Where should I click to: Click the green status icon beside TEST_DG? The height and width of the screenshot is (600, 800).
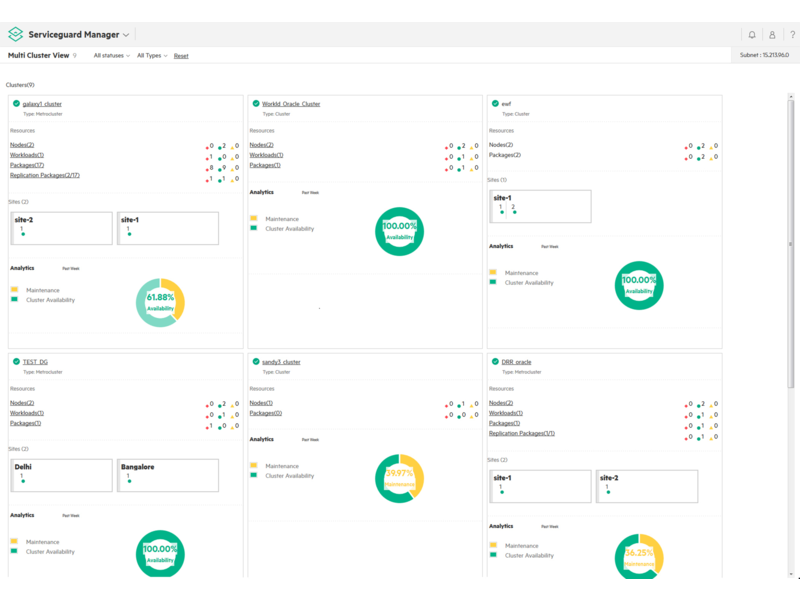[16, 362]
